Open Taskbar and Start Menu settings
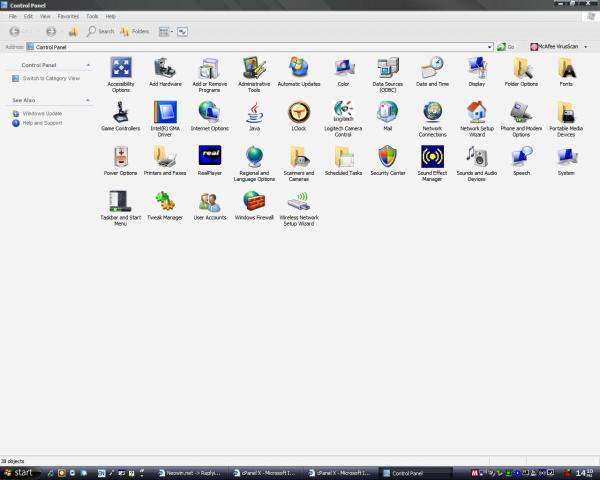 pos(121,208)
